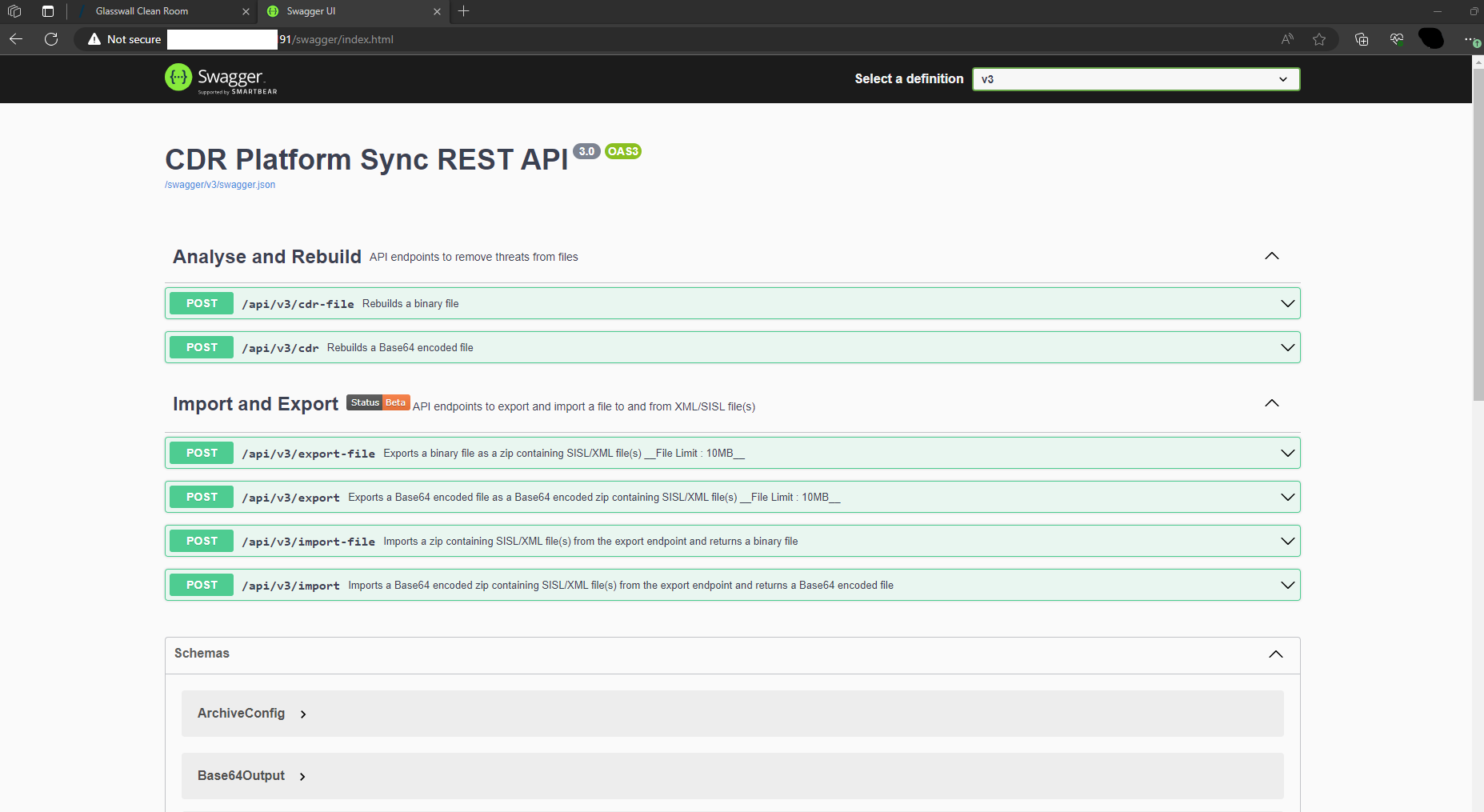
Task: Open a new browser tab
Action: (464, 11)
